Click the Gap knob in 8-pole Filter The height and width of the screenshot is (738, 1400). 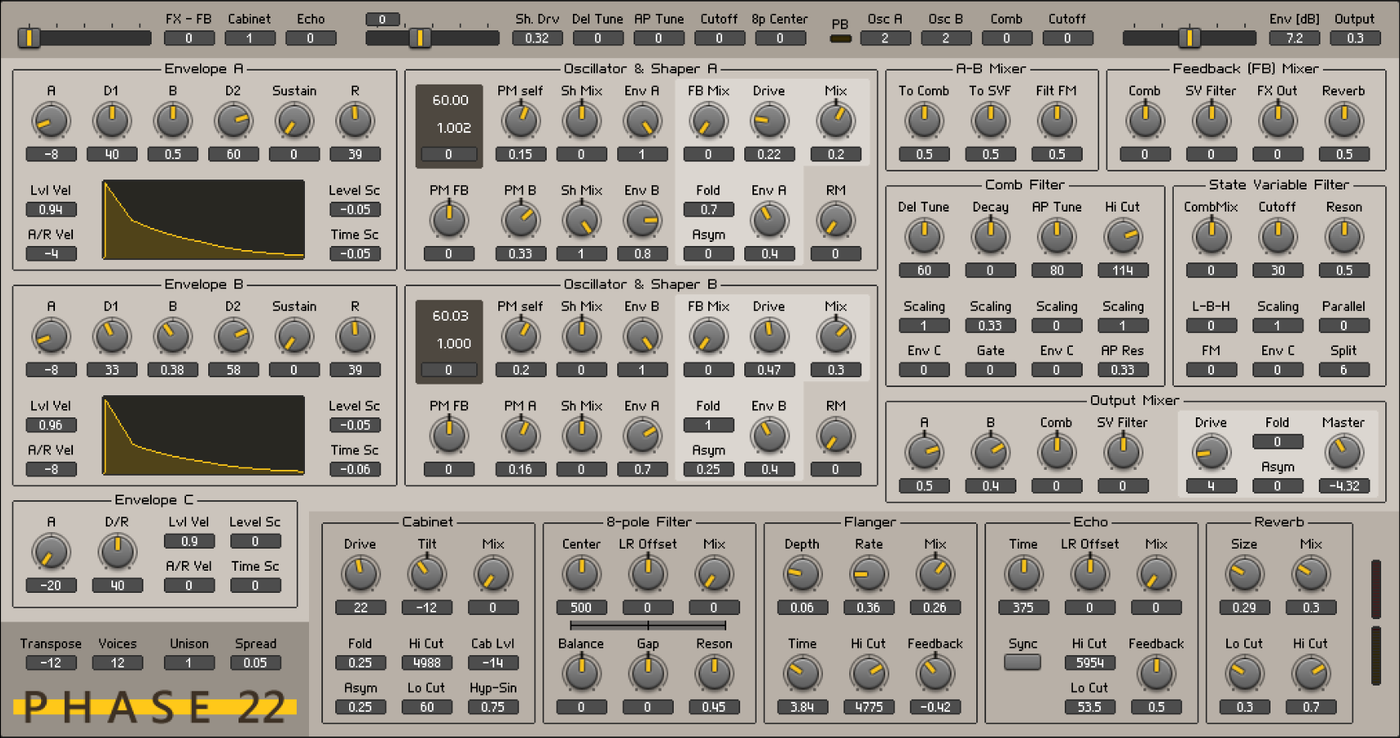[647, 673]
